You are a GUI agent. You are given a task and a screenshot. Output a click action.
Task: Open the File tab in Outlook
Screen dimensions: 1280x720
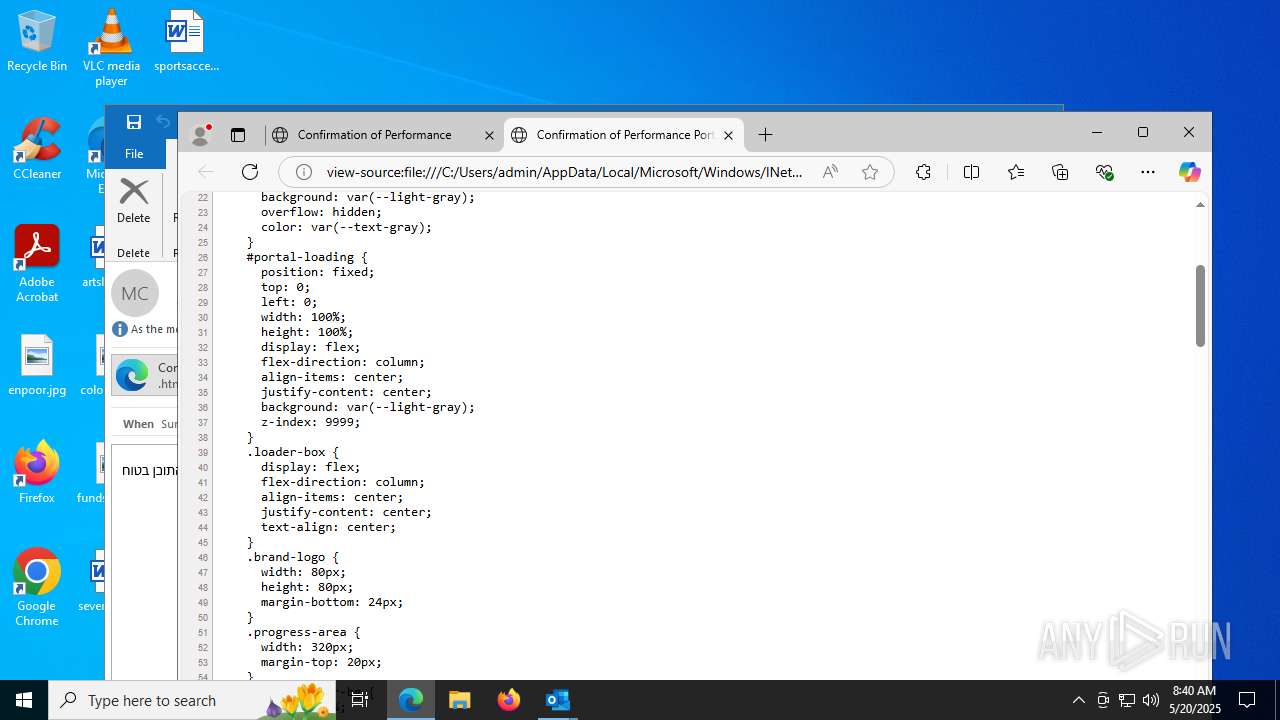(134, 154)
